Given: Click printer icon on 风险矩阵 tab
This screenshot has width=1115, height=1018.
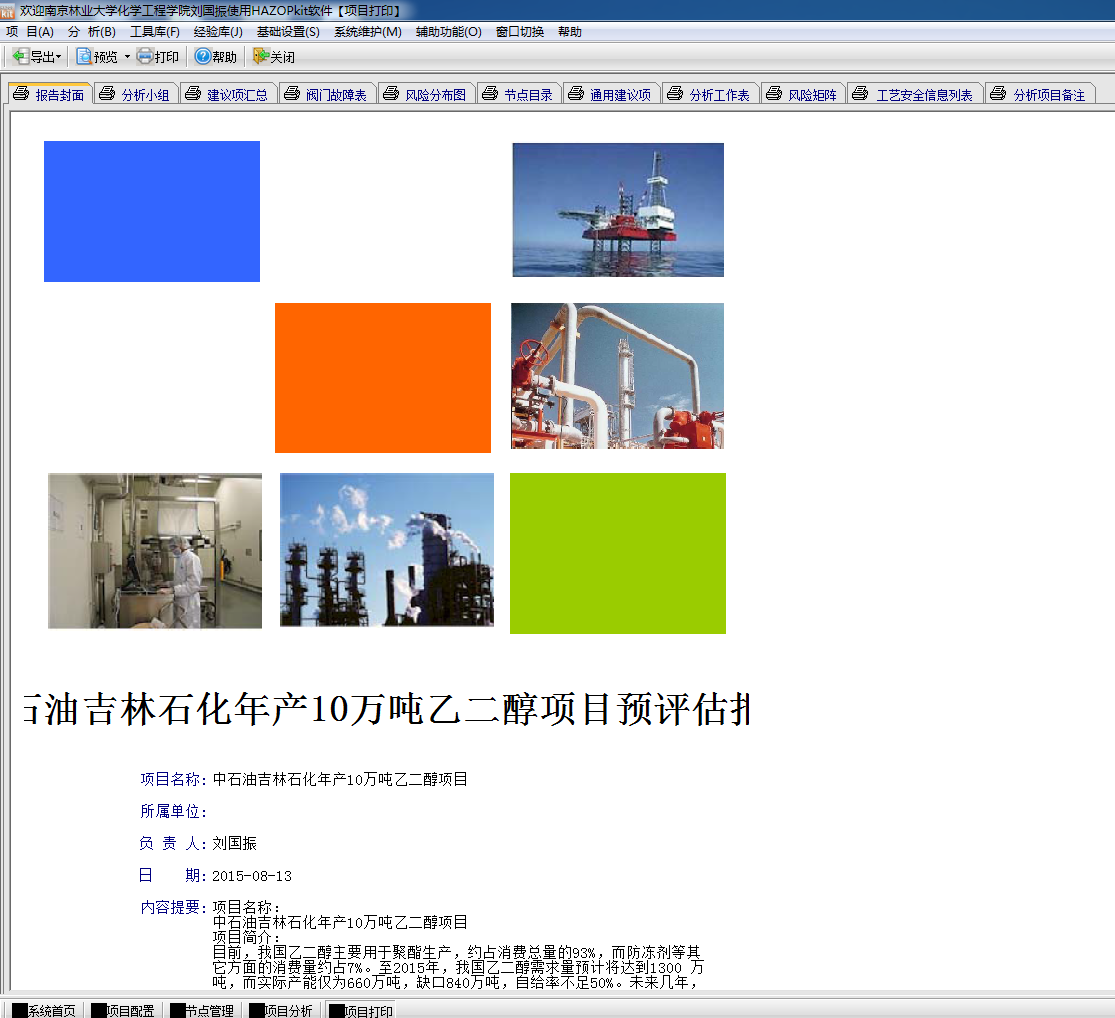Looking at the screenshot, I should coord(774,94).
